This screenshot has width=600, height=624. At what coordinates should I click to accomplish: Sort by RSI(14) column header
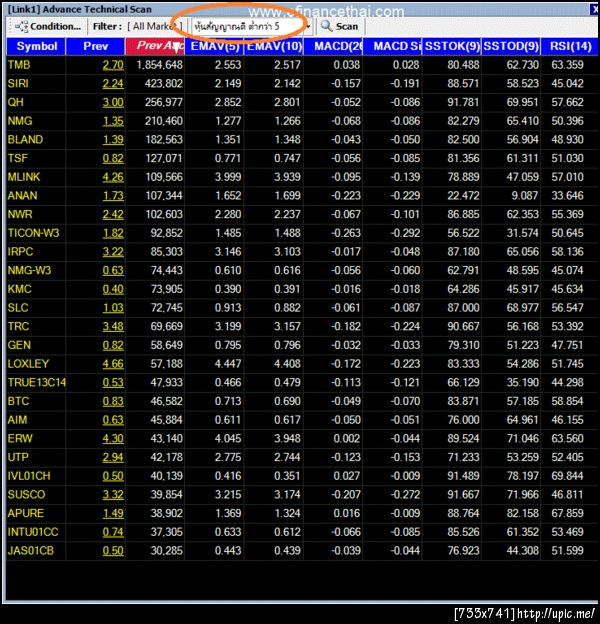(569, 46)
